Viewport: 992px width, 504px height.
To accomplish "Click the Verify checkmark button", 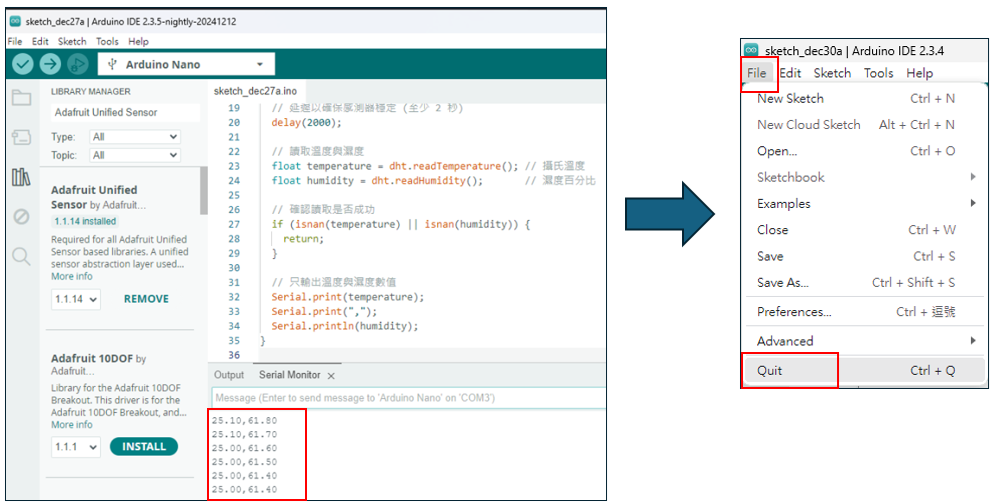I will coord(23,64).
